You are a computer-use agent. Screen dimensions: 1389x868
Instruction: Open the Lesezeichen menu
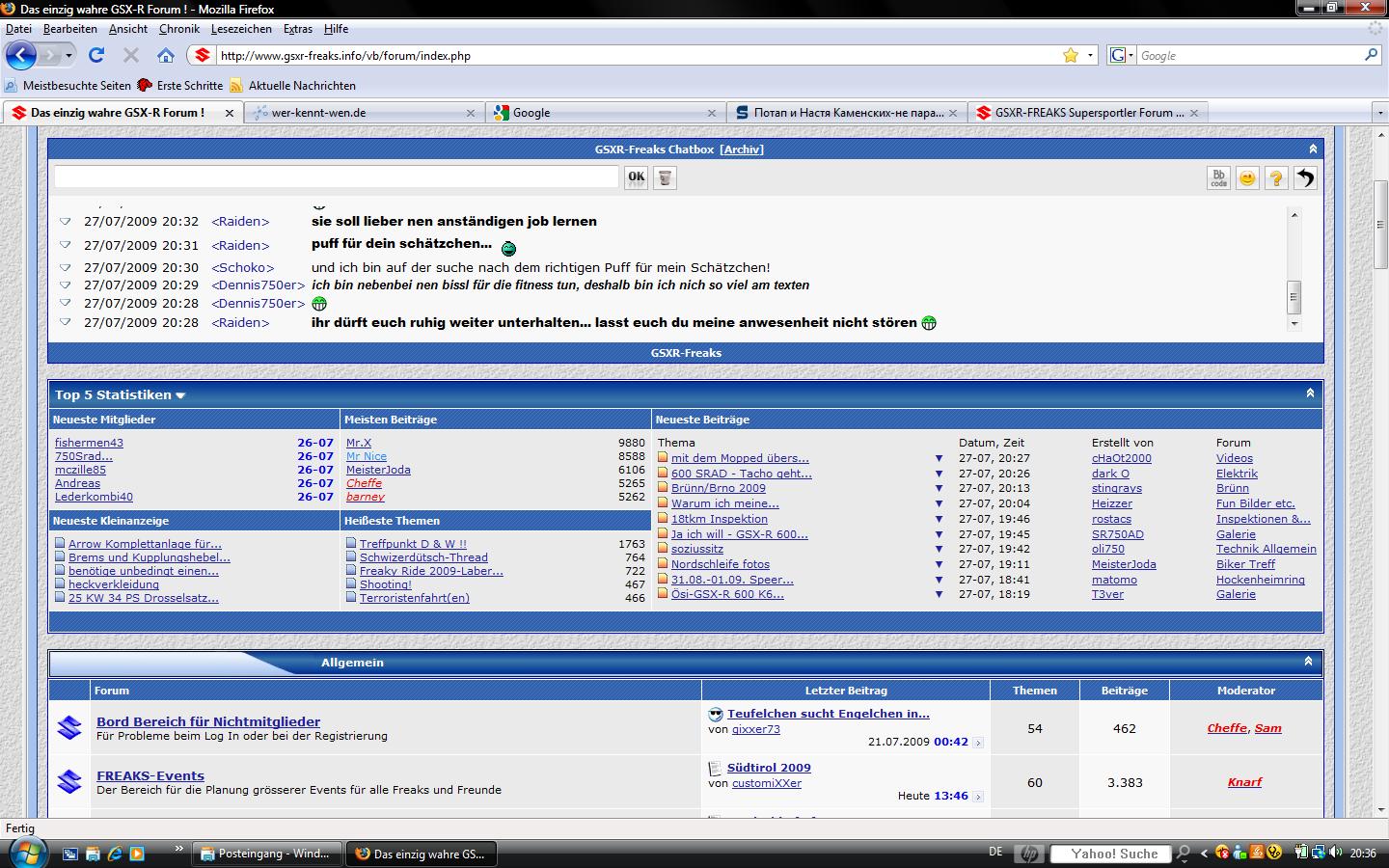click(x=241, y=29)
